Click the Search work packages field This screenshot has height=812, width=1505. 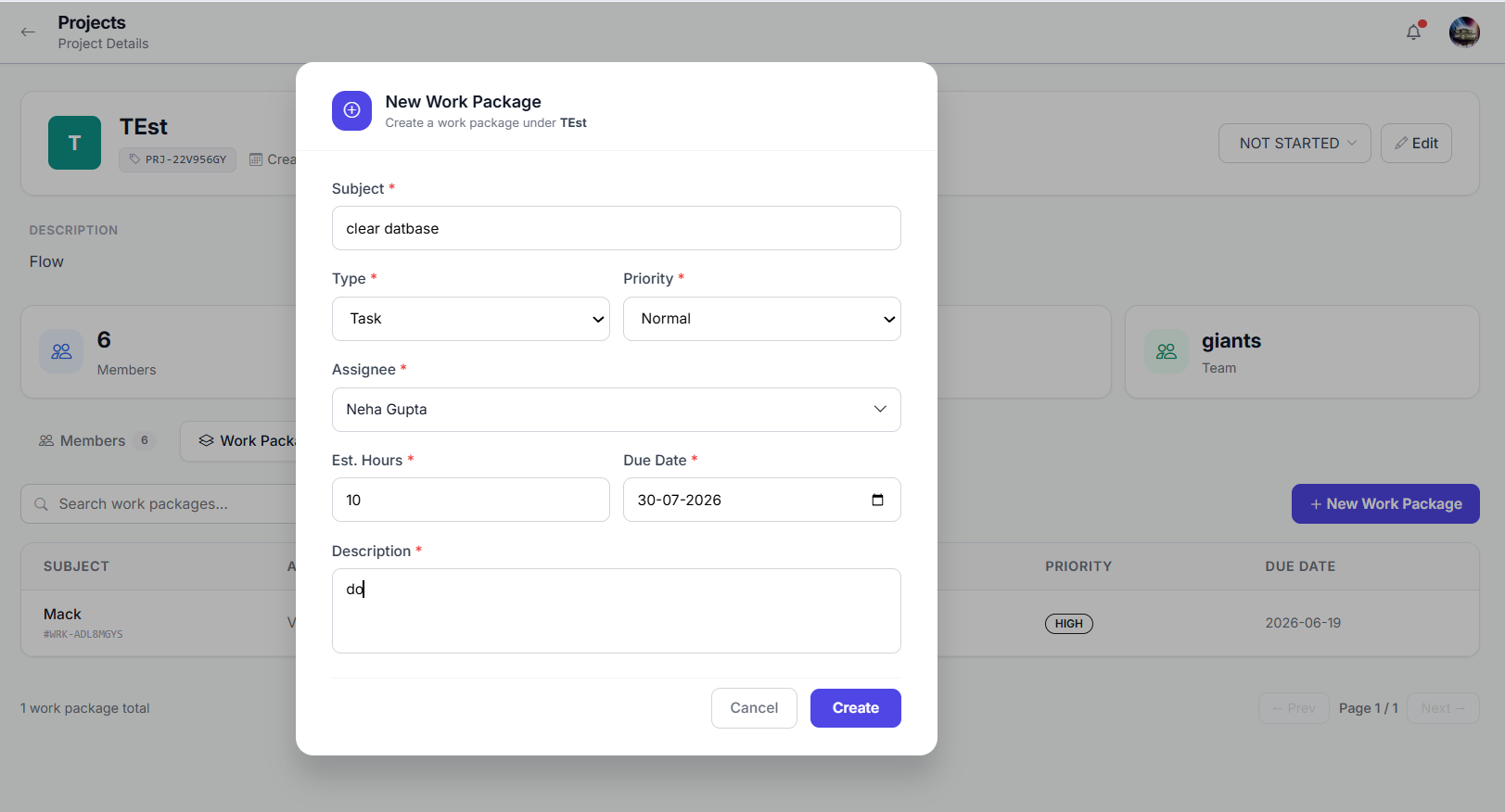[159, 504]
